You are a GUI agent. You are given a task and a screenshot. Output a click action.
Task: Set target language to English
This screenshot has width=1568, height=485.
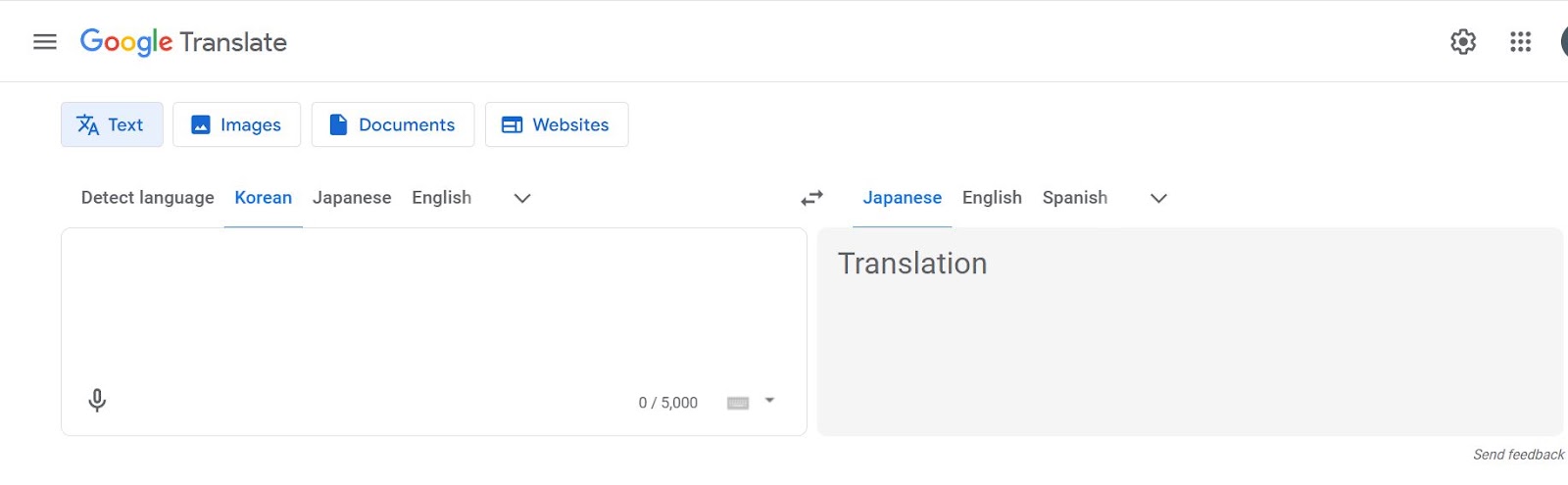[x=992, y=198]
